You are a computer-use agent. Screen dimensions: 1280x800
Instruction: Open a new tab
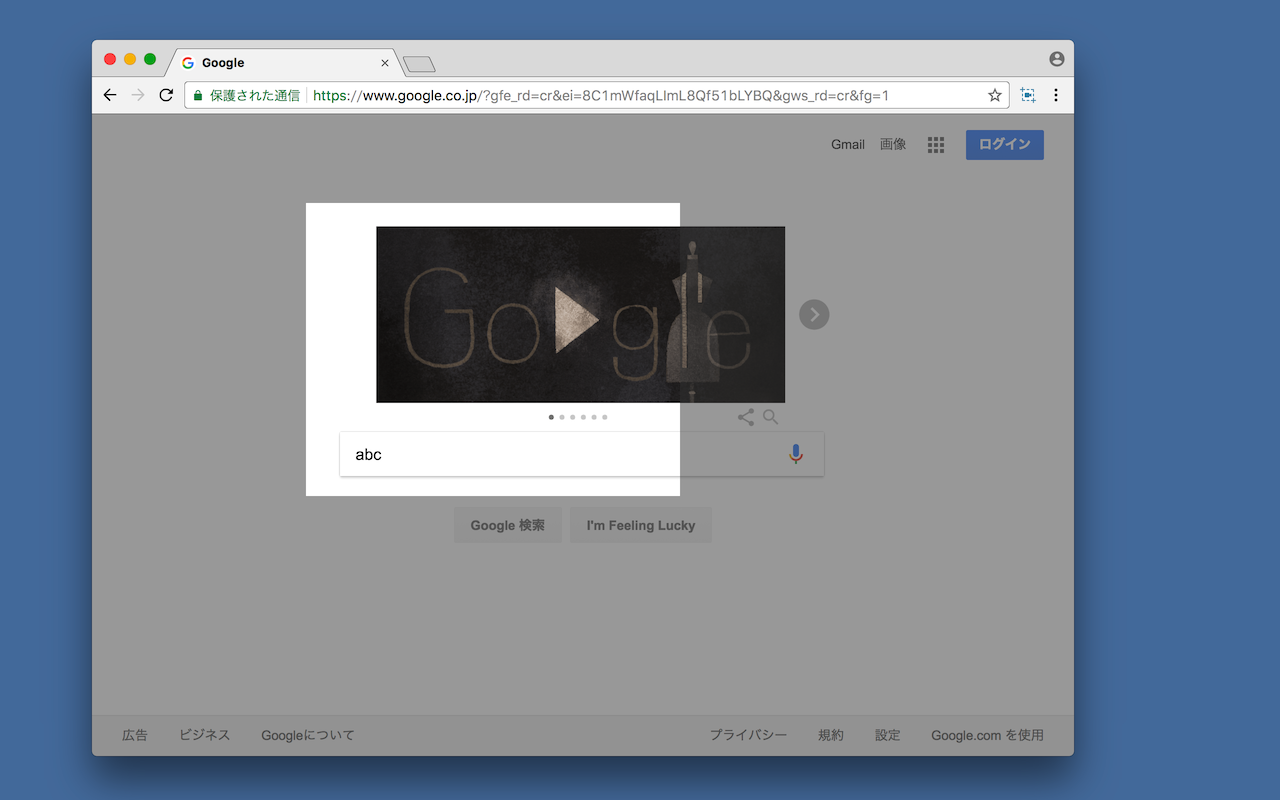420,65
